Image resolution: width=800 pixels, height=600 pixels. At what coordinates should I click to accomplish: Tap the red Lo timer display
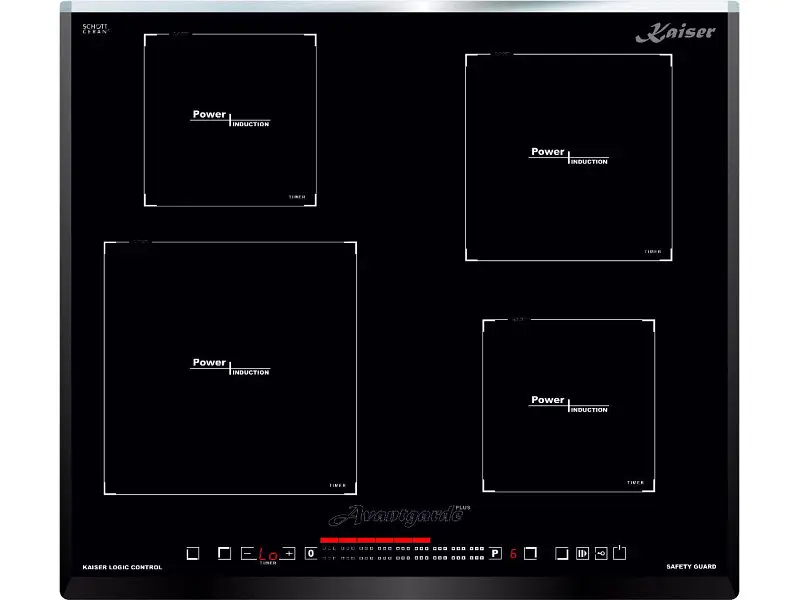tap(268, 554)
